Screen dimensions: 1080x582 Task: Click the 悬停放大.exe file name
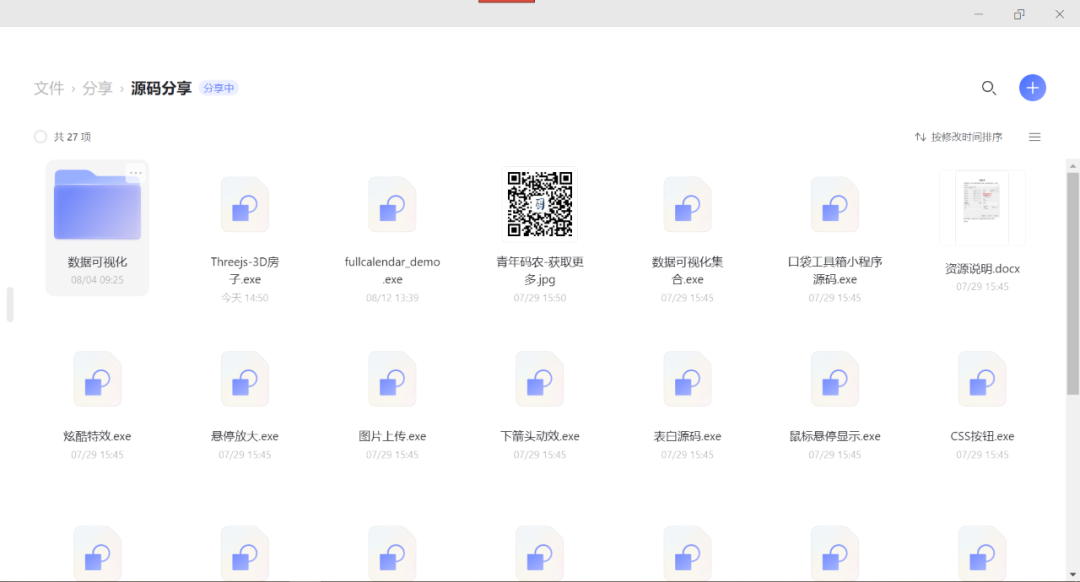coord(245,436)
